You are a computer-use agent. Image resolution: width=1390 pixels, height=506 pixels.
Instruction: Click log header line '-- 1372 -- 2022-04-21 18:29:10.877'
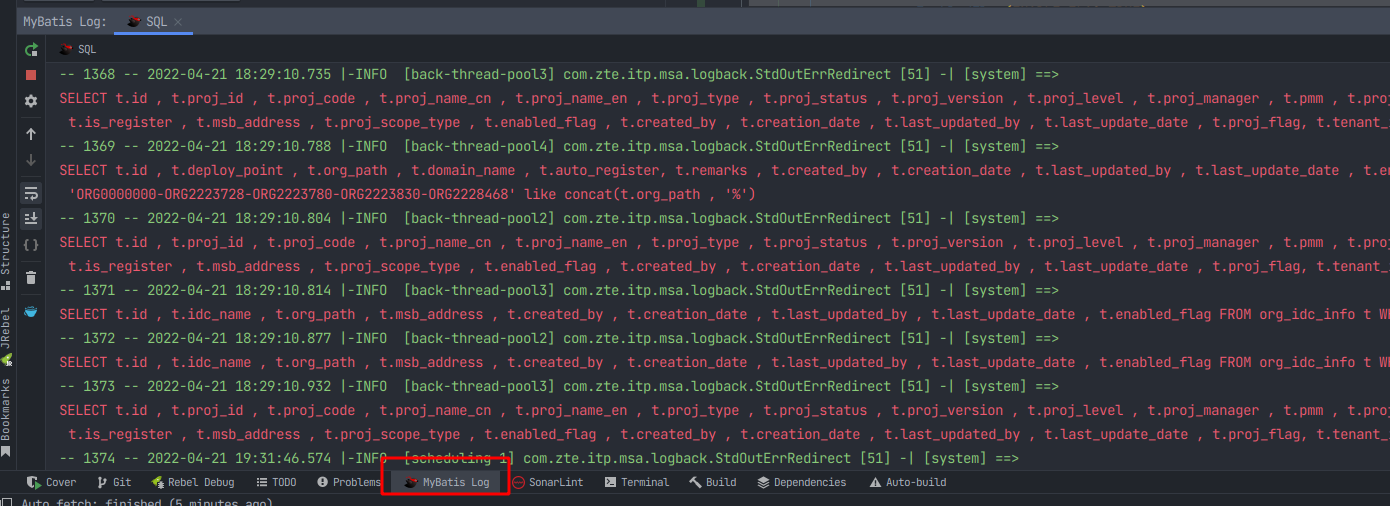point(559,339)
